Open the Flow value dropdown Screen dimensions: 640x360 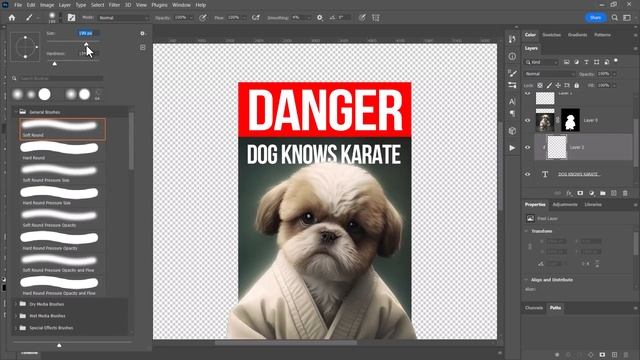(244, 18)
